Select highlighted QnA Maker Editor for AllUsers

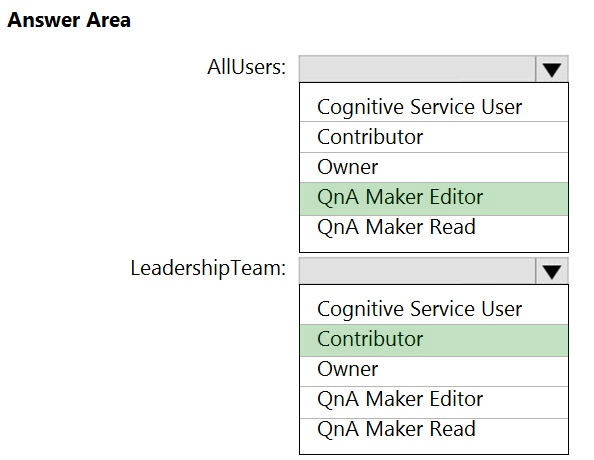tap(434, 199)
